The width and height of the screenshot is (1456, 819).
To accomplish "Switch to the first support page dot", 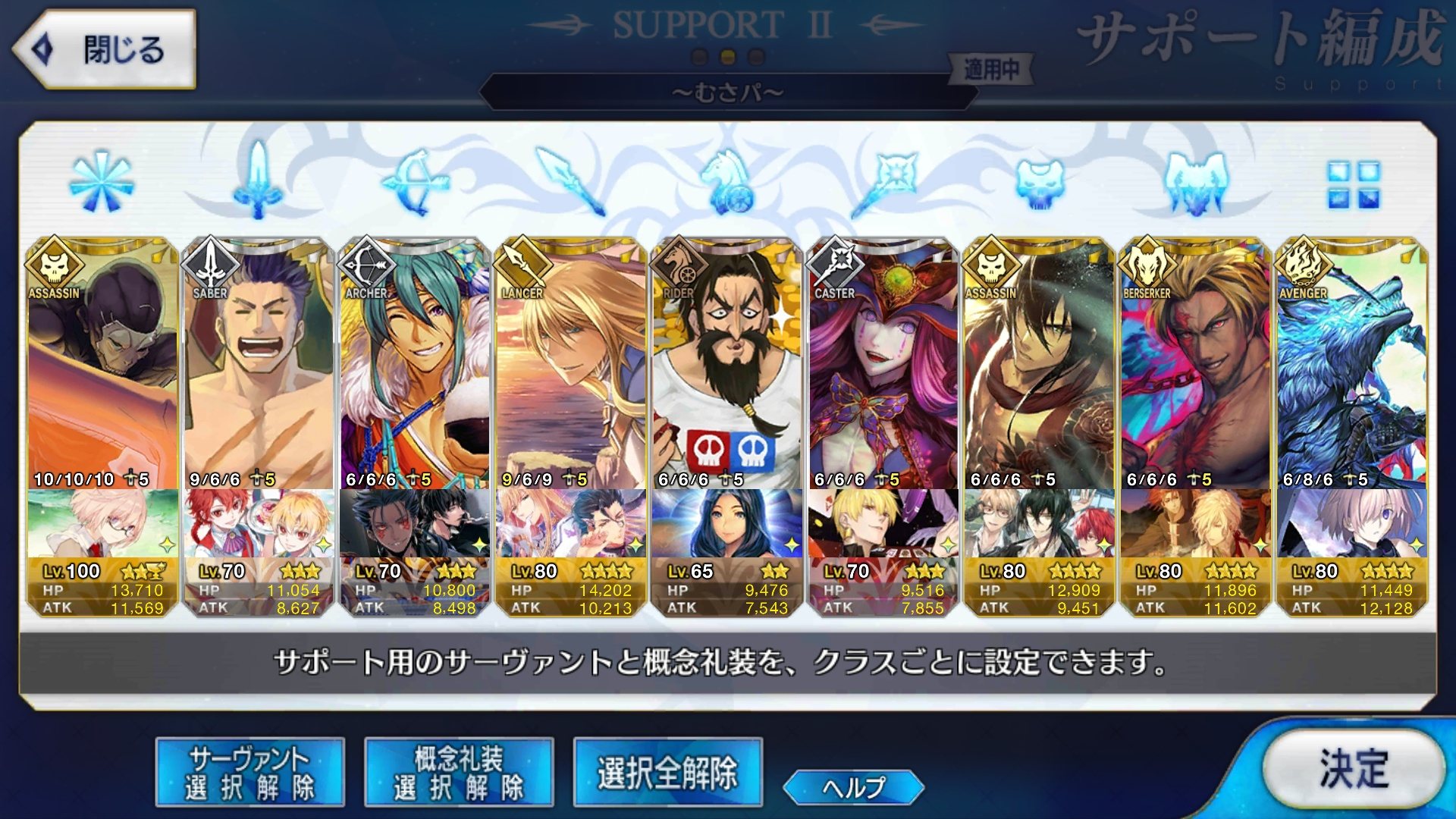I will pyautogui.click(x=700, y=57).
